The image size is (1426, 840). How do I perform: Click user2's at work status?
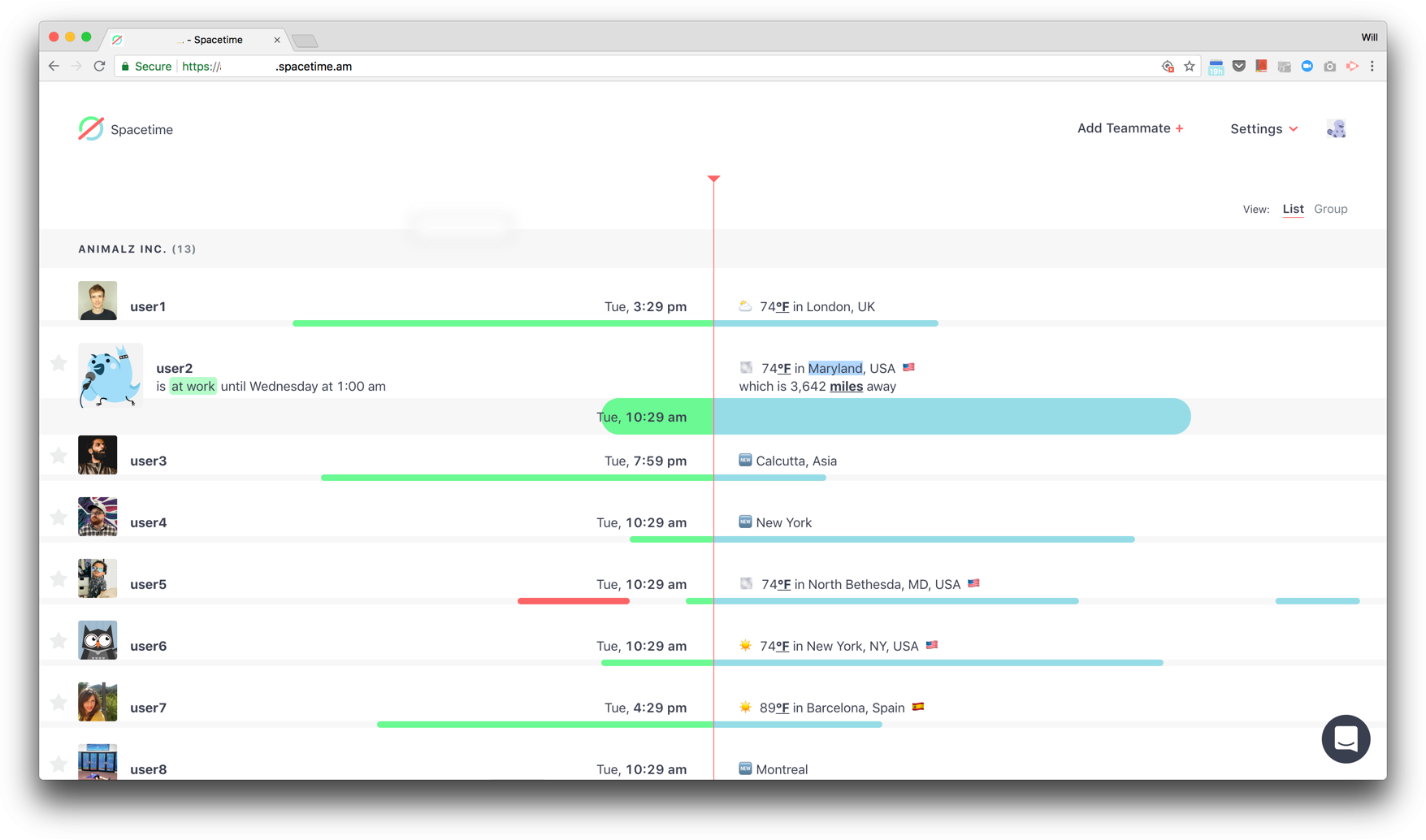pos(193,387)
